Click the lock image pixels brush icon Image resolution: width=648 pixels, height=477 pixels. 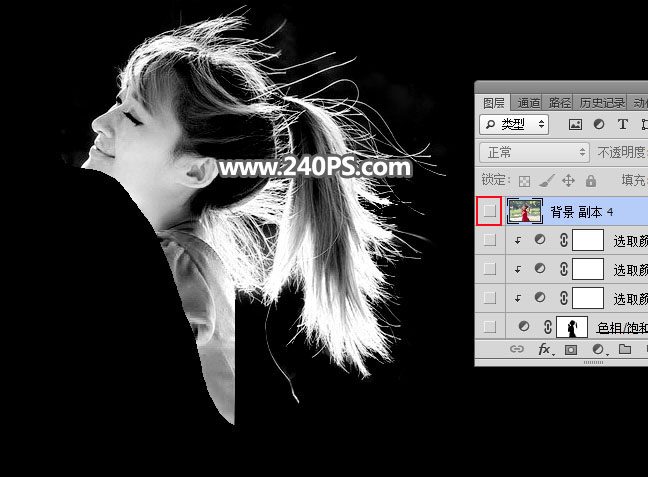click(x=546, y=181)
